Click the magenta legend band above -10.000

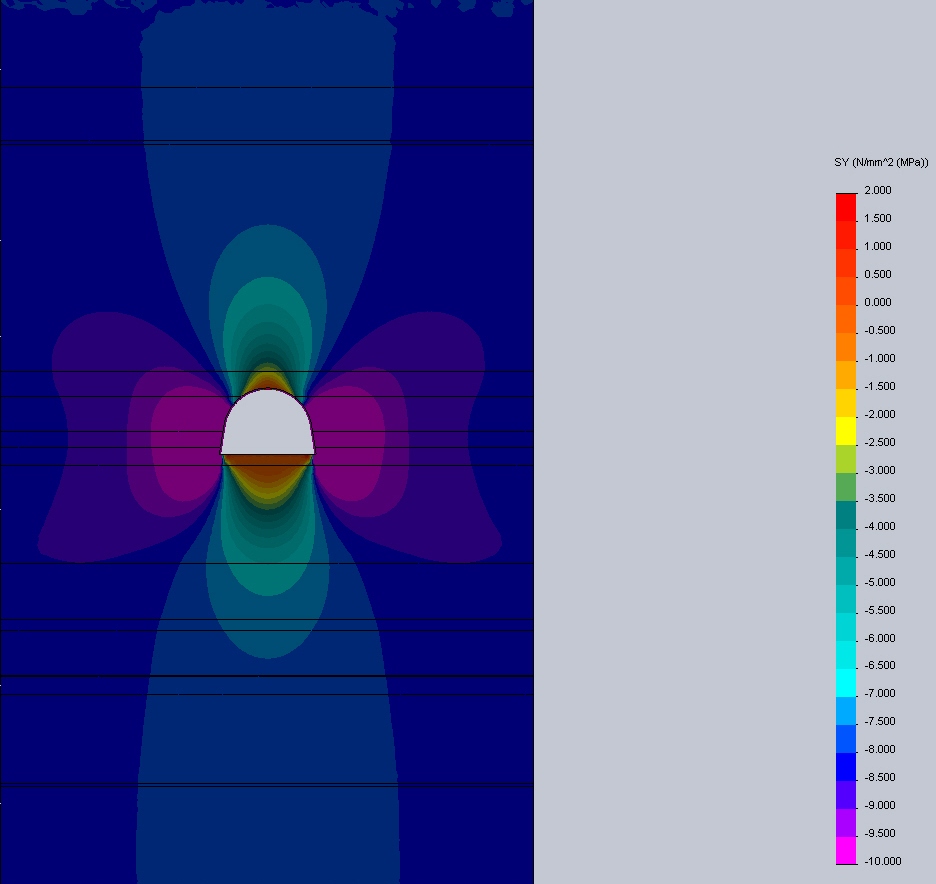tap(846, 850)
